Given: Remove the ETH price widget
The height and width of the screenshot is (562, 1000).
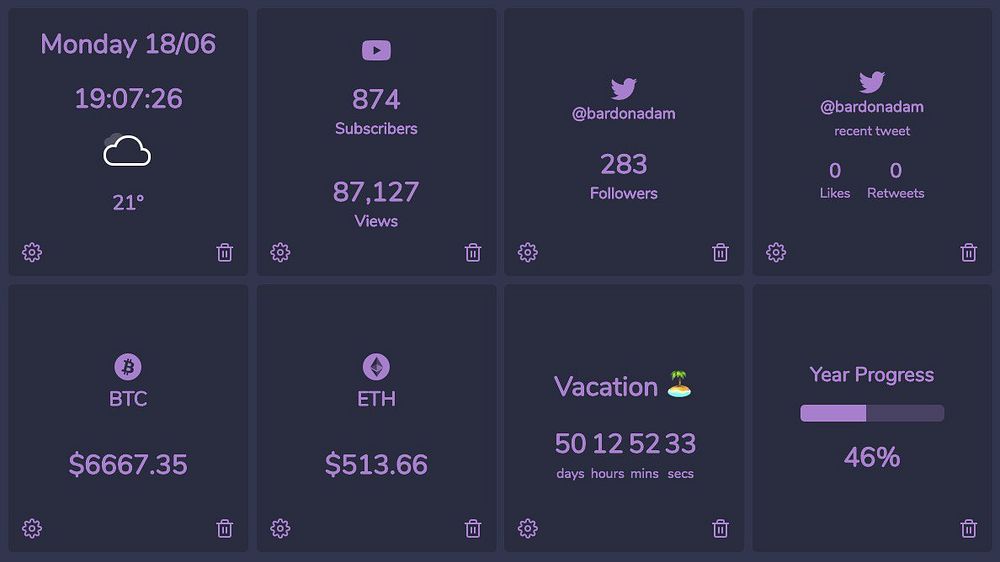Looking at the screenshot, I should (473, 528).
